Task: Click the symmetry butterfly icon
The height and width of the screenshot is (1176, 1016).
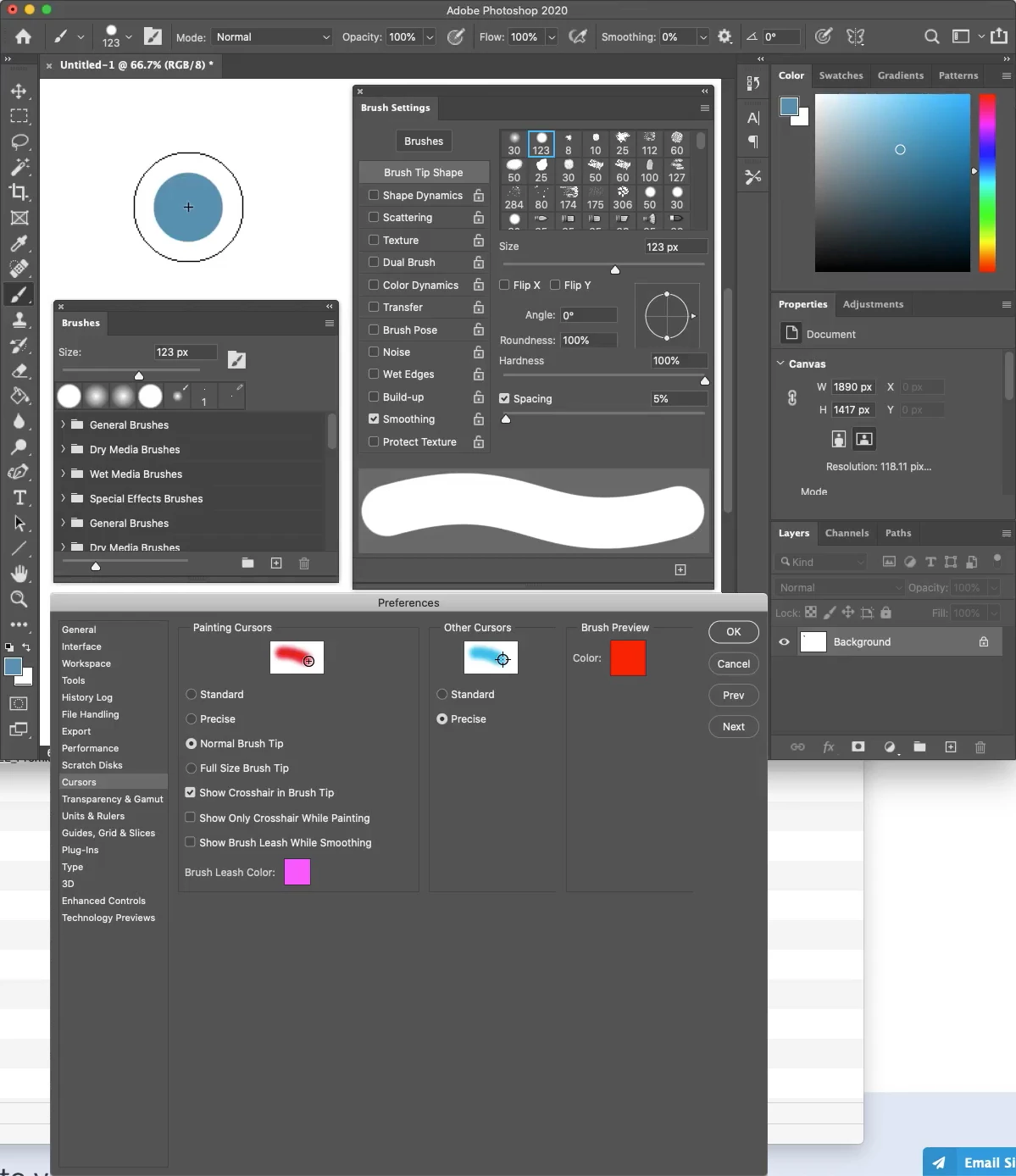Action: pyautogui.click(x=856, y=36)
